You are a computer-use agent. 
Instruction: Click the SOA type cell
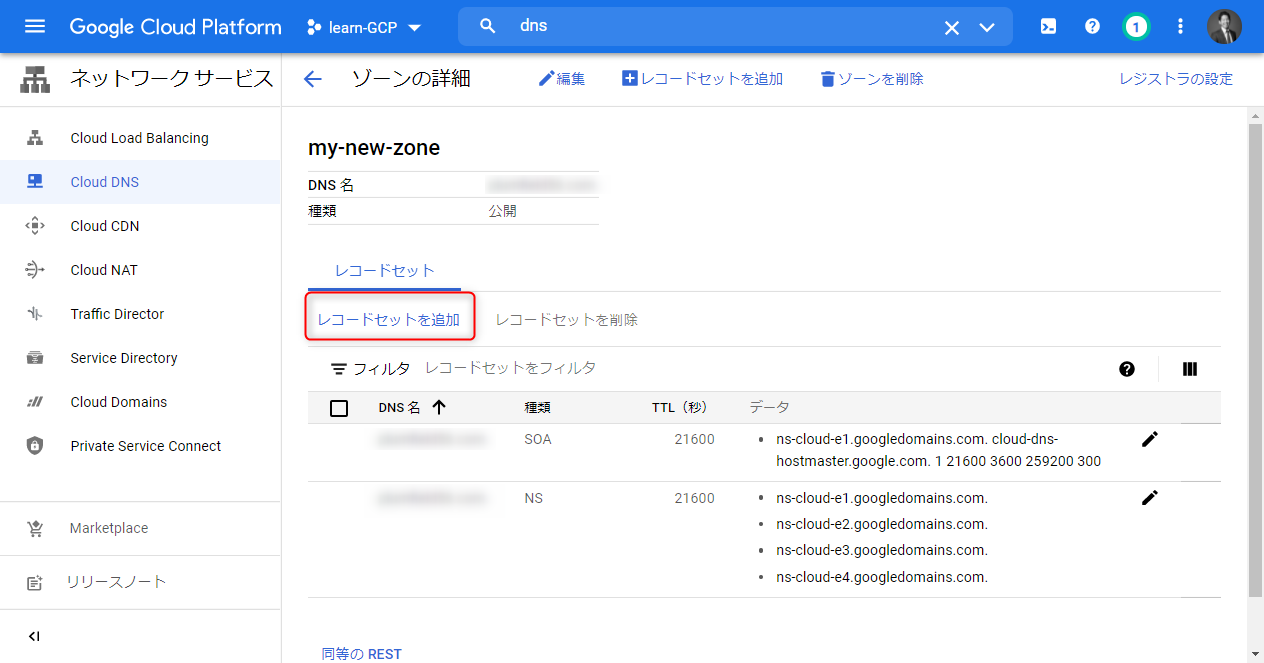pos(538,439)
